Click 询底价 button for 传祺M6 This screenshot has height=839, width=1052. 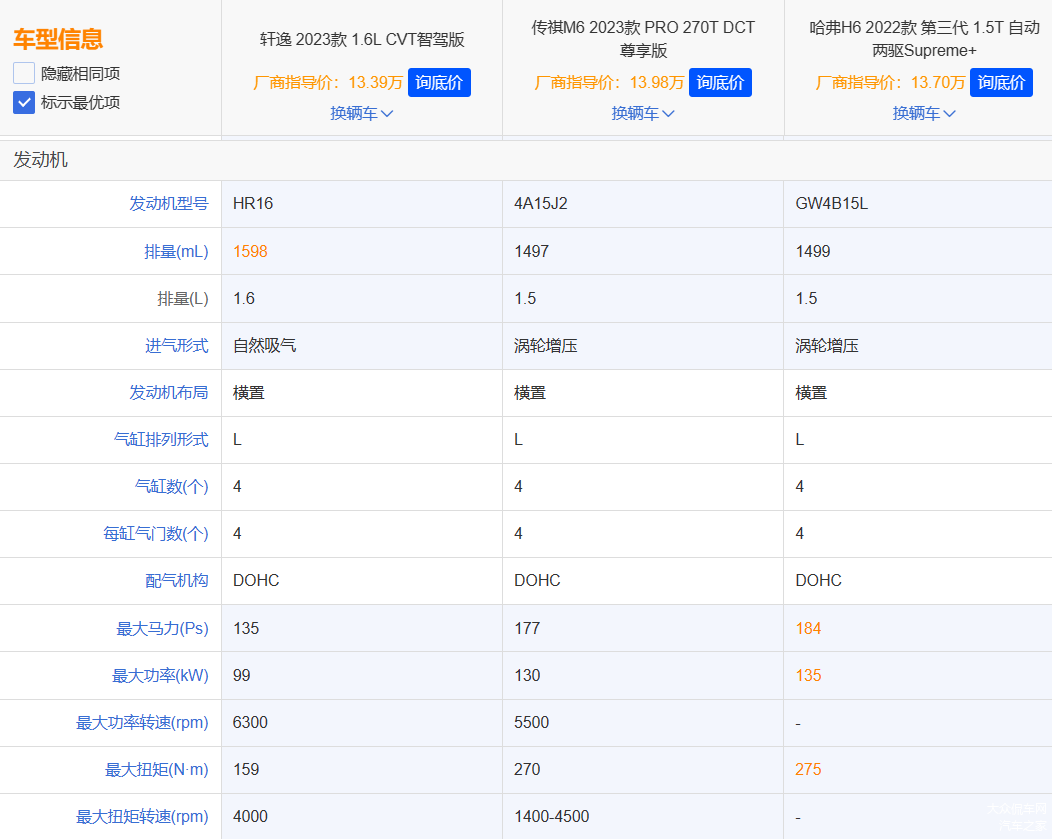720,83
